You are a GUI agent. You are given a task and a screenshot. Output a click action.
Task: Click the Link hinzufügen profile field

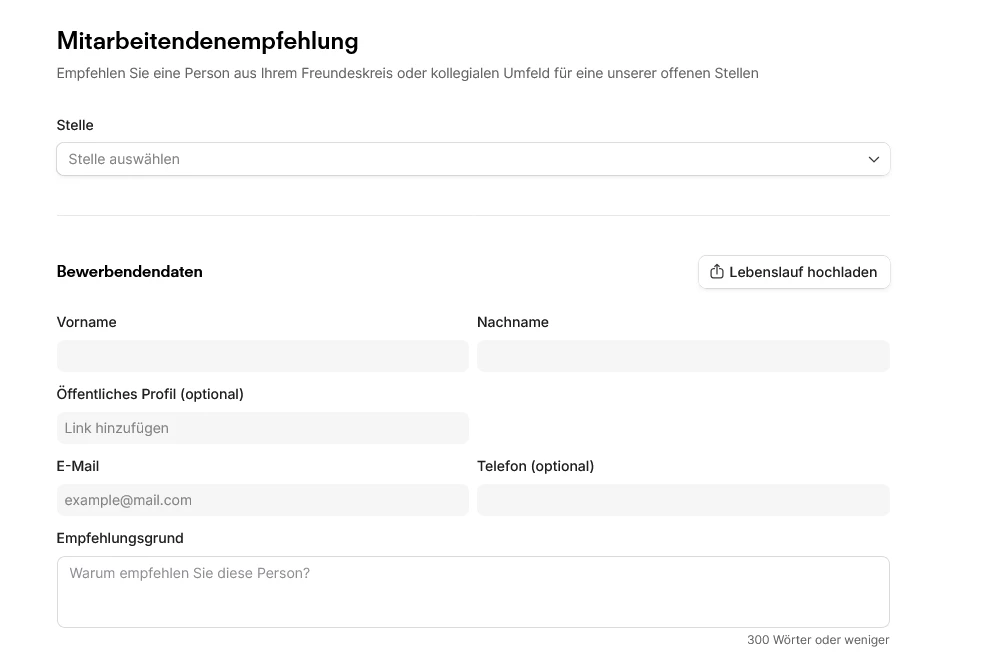pos(262,428)
